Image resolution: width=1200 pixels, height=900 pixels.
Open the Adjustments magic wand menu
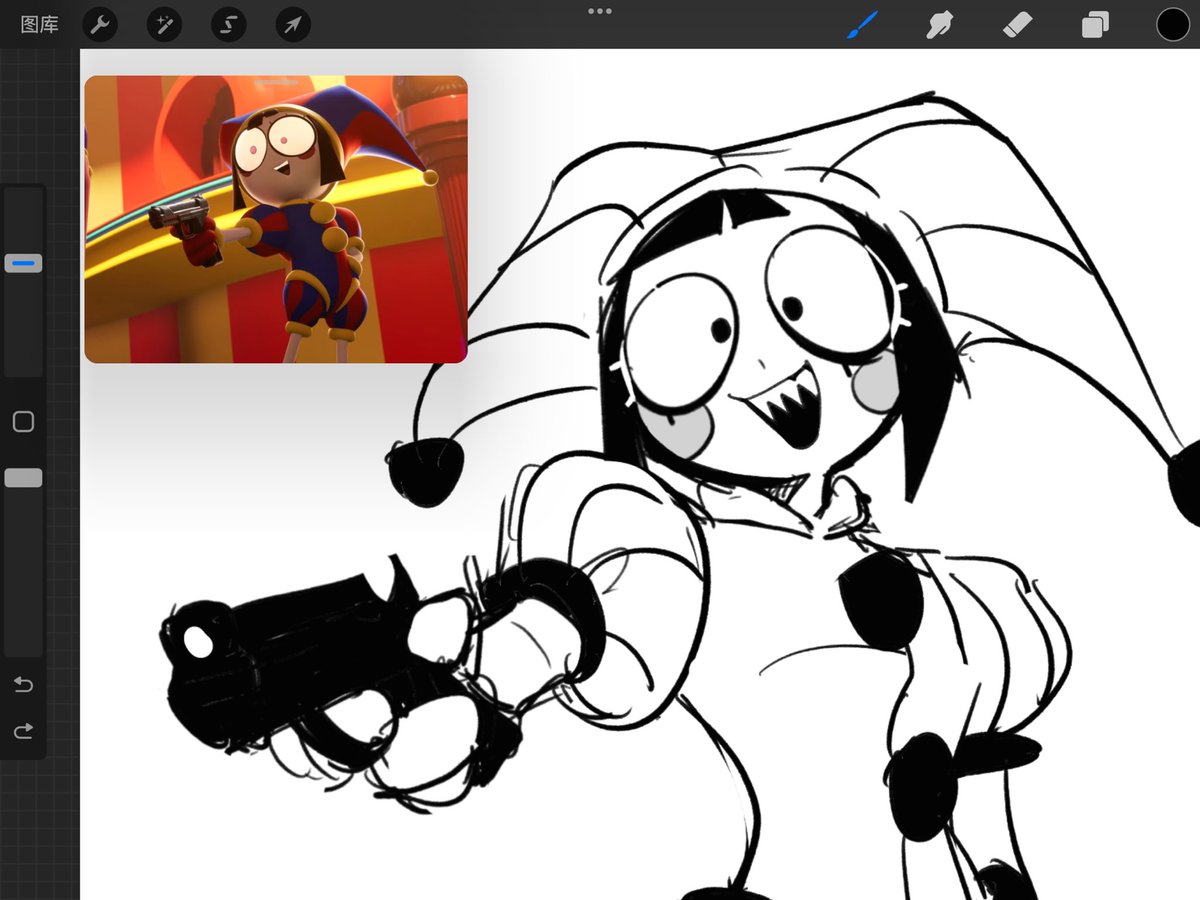(x=164, y=24)
